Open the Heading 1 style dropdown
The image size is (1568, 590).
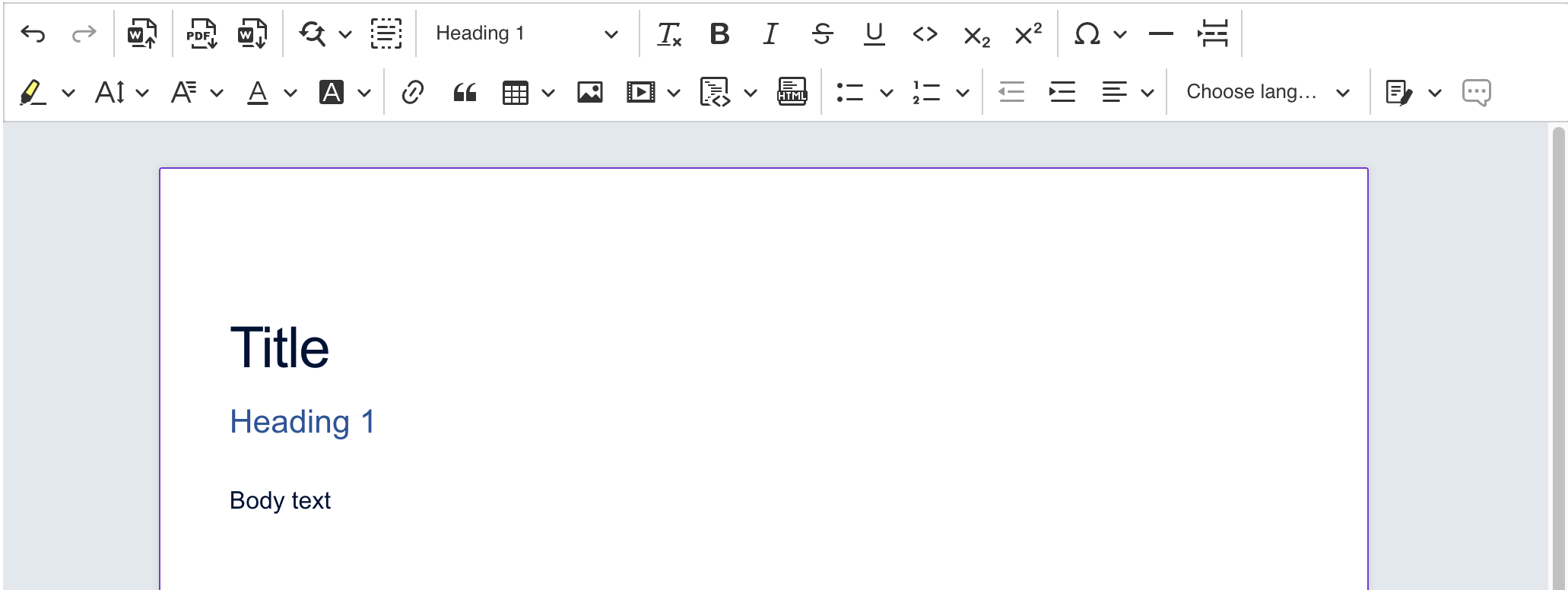[527, 33]
